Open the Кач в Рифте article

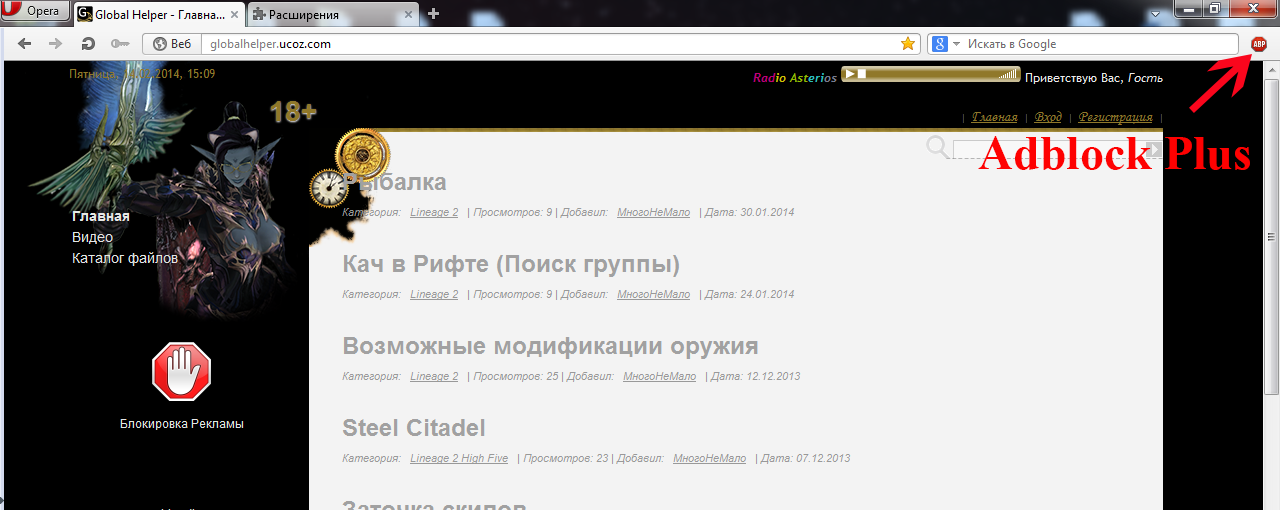[x=511, y=264]
